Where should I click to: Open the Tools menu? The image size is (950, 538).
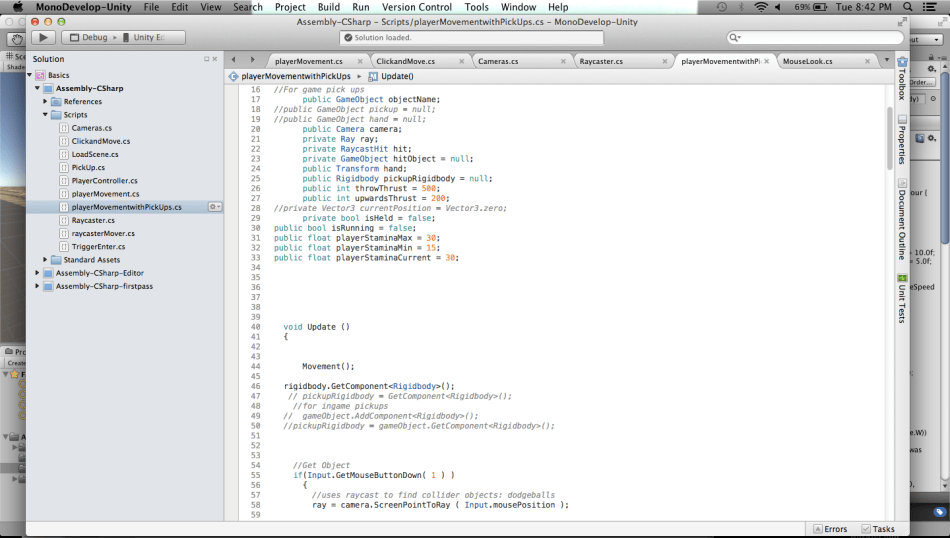point(476,7)
